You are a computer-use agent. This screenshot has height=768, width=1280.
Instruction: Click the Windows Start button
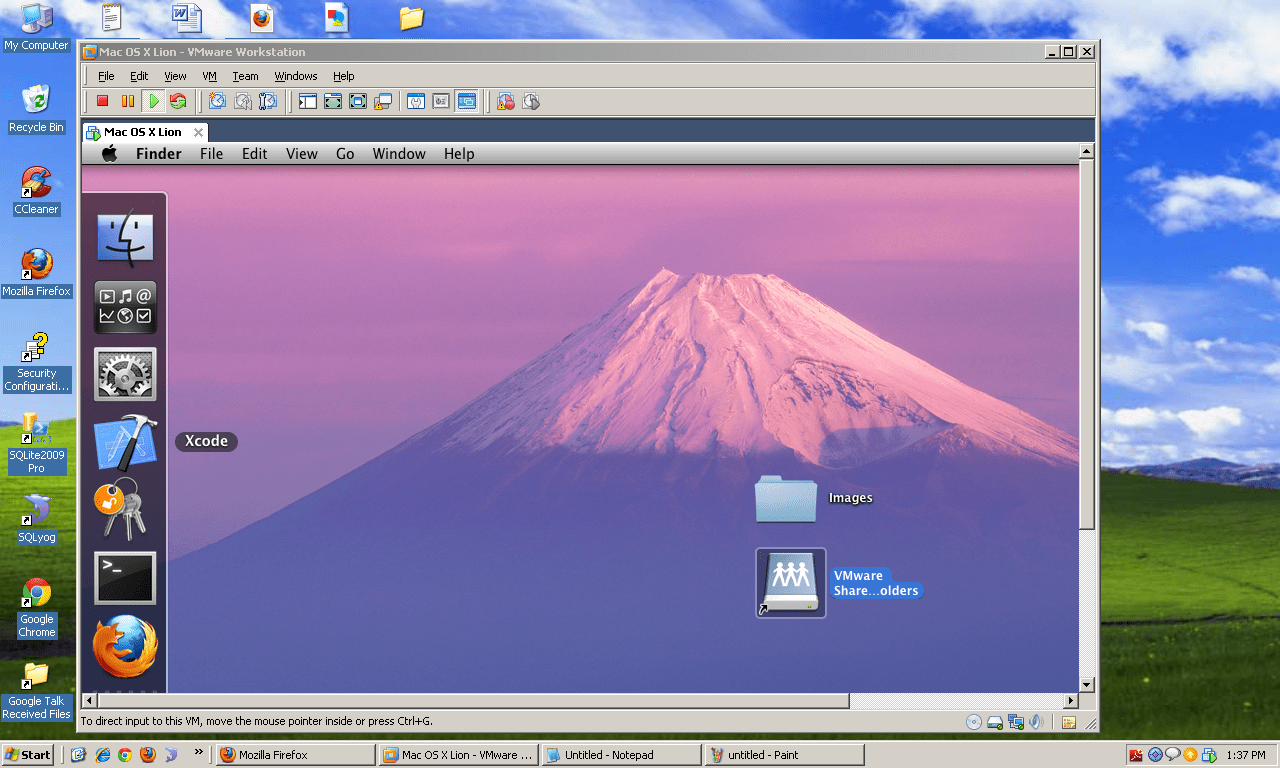click(28, 755)
